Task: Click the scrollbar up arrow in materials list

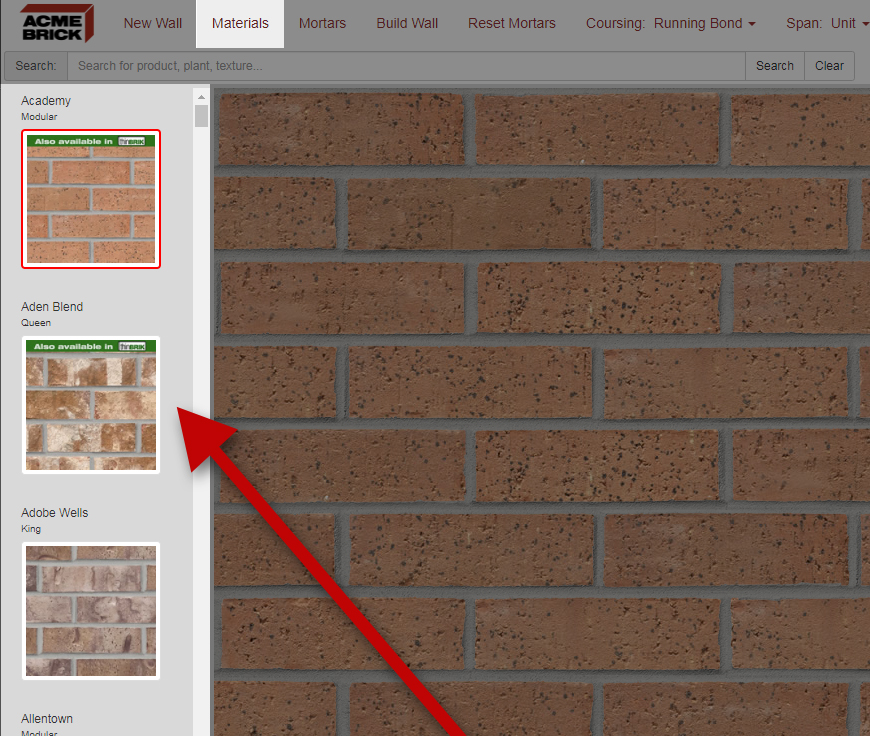Action: pos(201,97)
